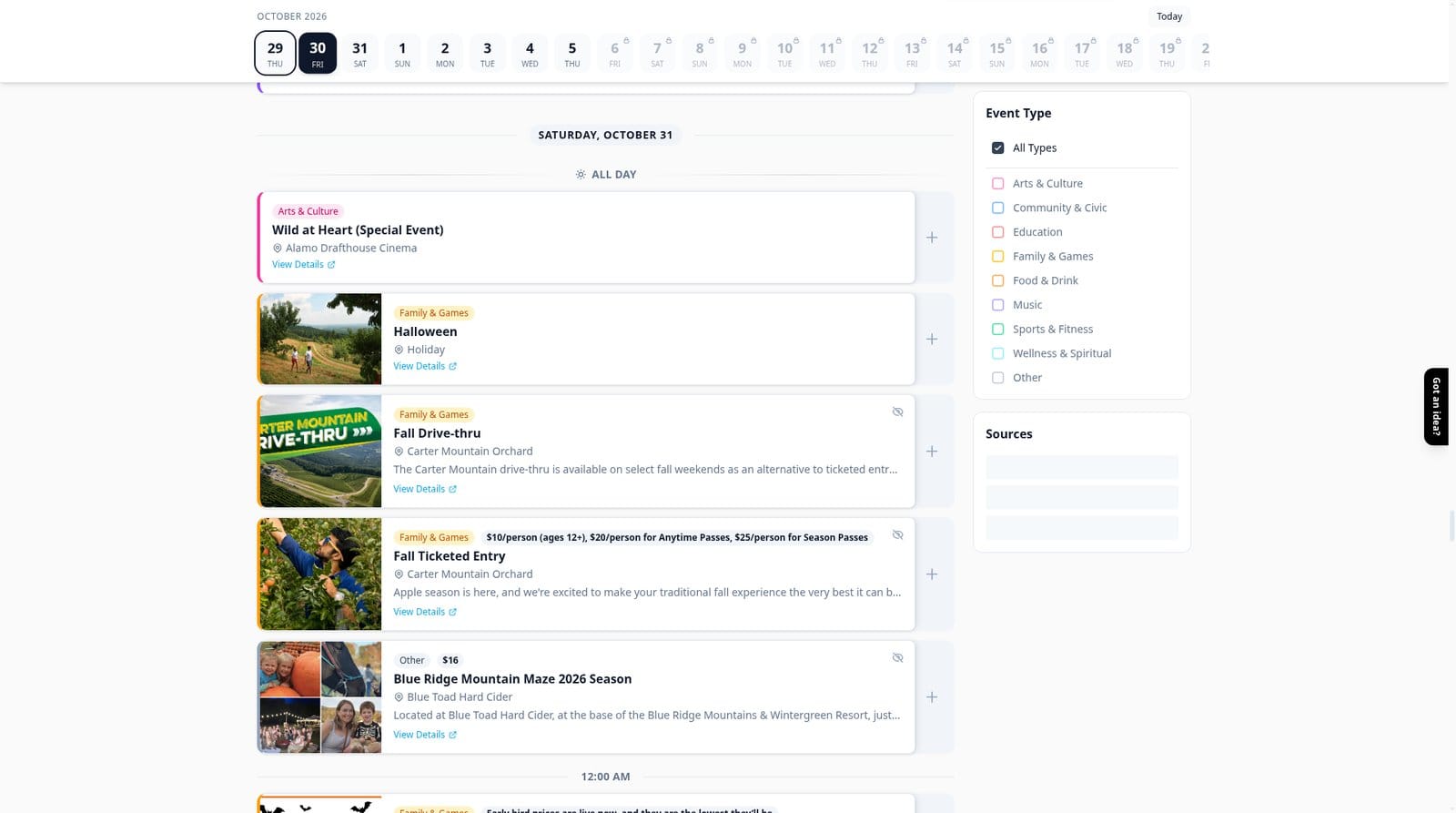Select Saturday 31 in date strip

tap(360, 54)
